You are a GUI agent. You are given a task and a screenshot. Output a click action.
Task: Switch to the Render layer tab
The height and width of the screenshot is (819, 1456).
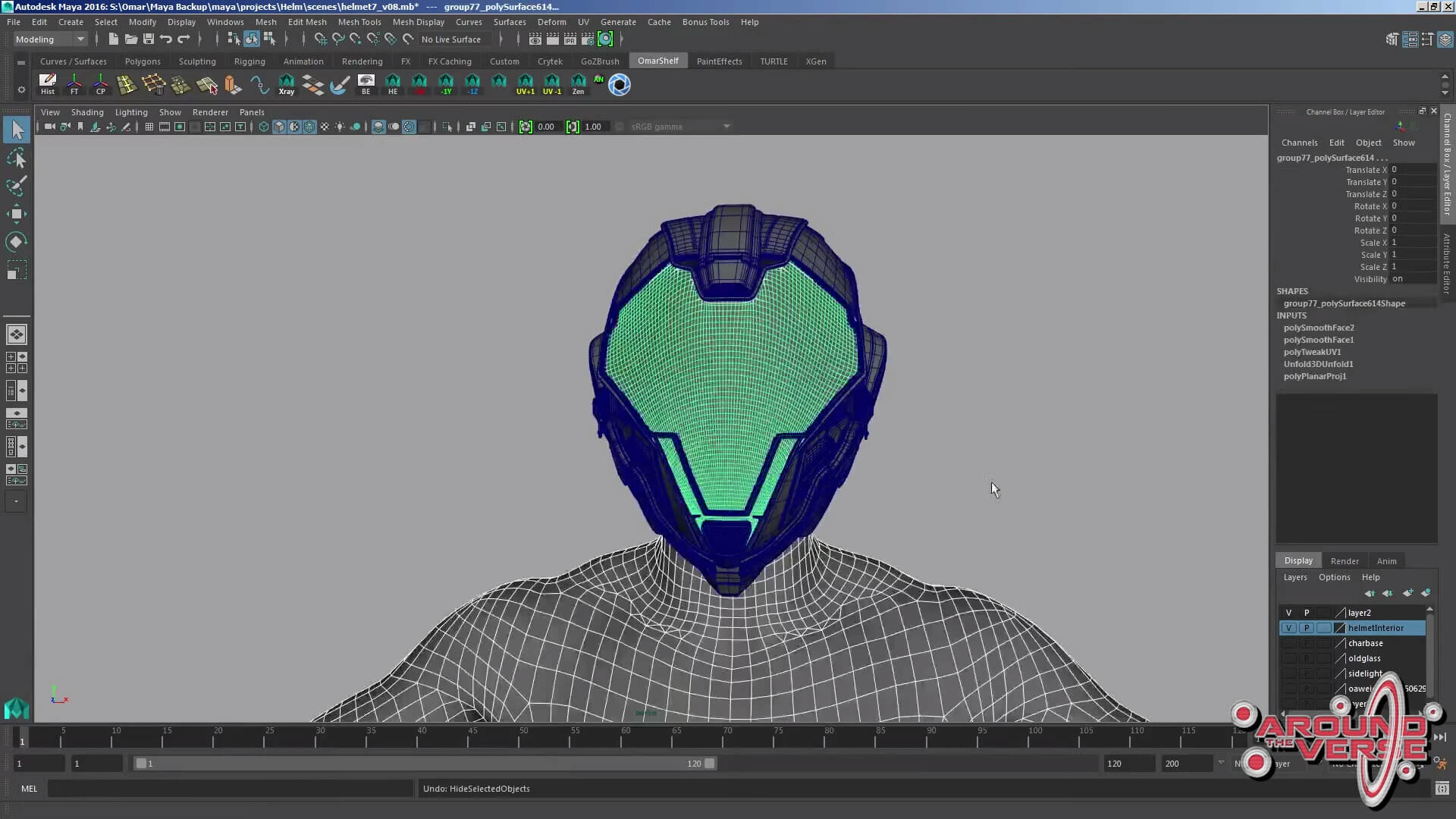coord(1344,561)
